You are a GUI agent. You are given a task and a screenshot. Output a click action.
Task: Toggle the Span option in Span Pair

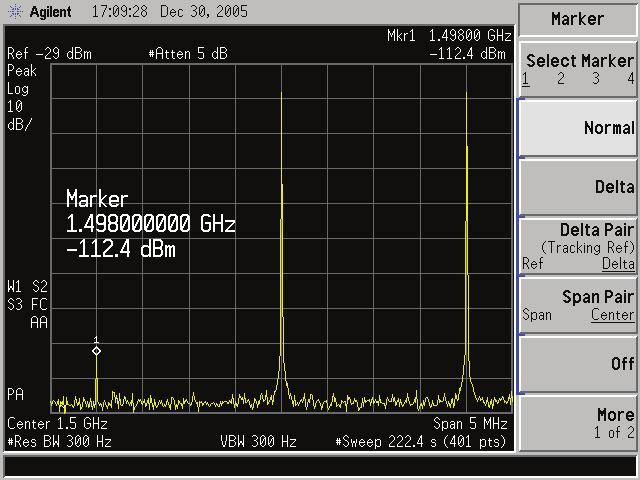click(x=537, y=315)
